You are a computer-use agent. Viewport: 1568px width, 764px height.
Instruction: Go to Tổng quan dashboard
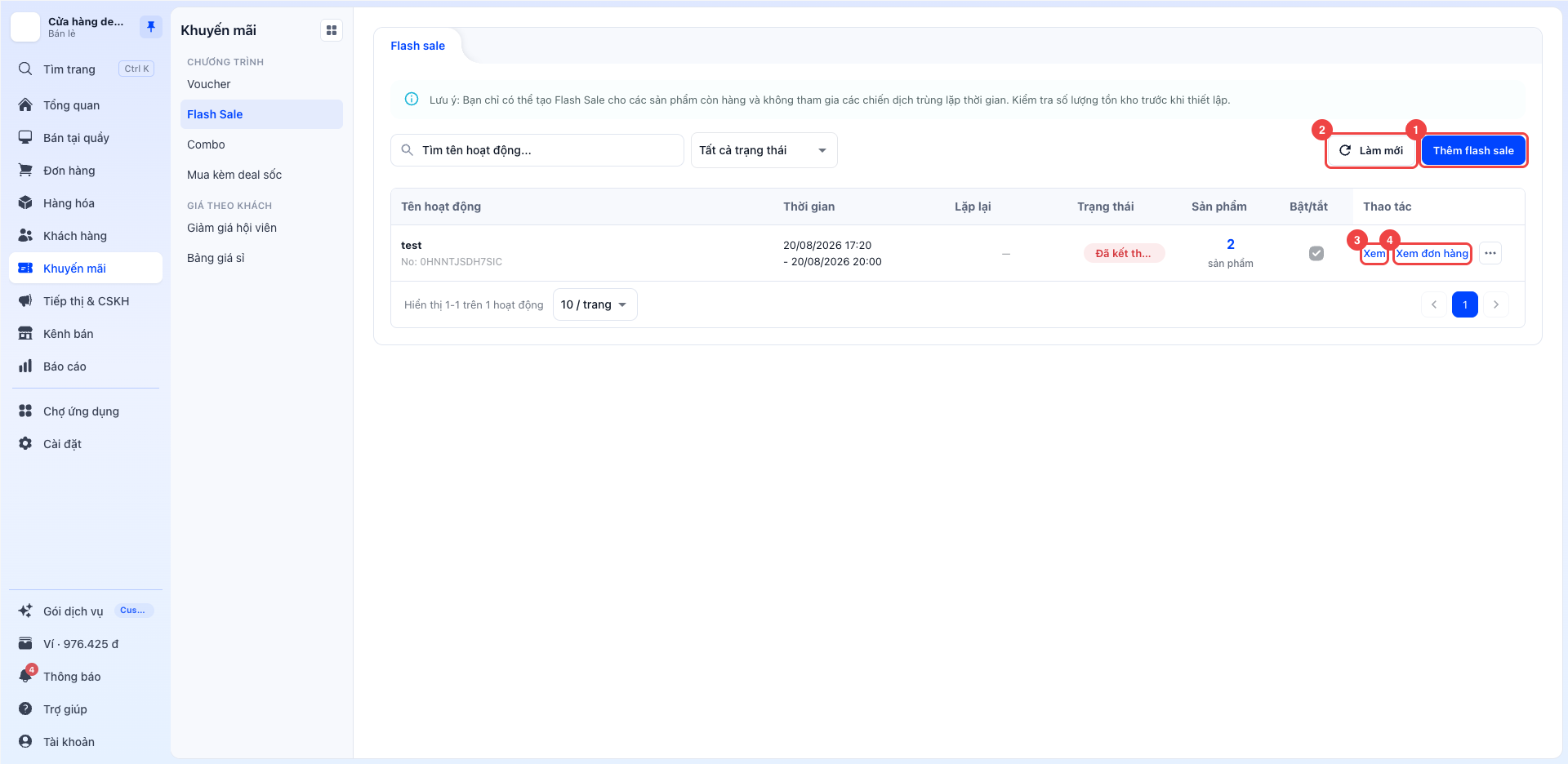[x=86, y=105]
